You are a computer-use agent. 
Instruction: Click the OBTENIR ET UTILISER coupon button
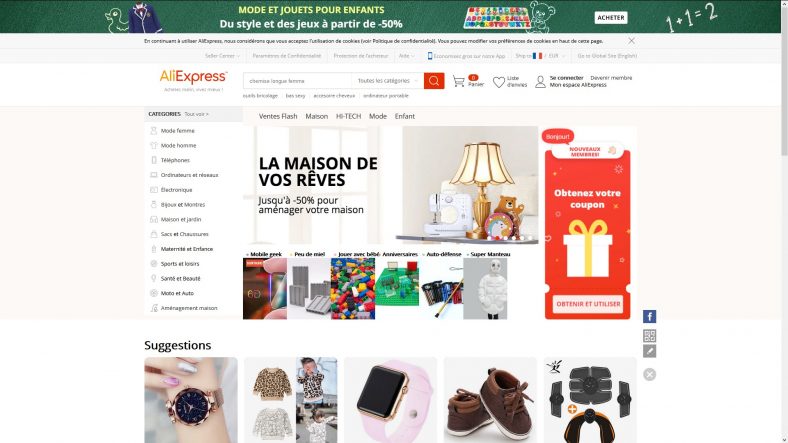[x=587, y=304]
